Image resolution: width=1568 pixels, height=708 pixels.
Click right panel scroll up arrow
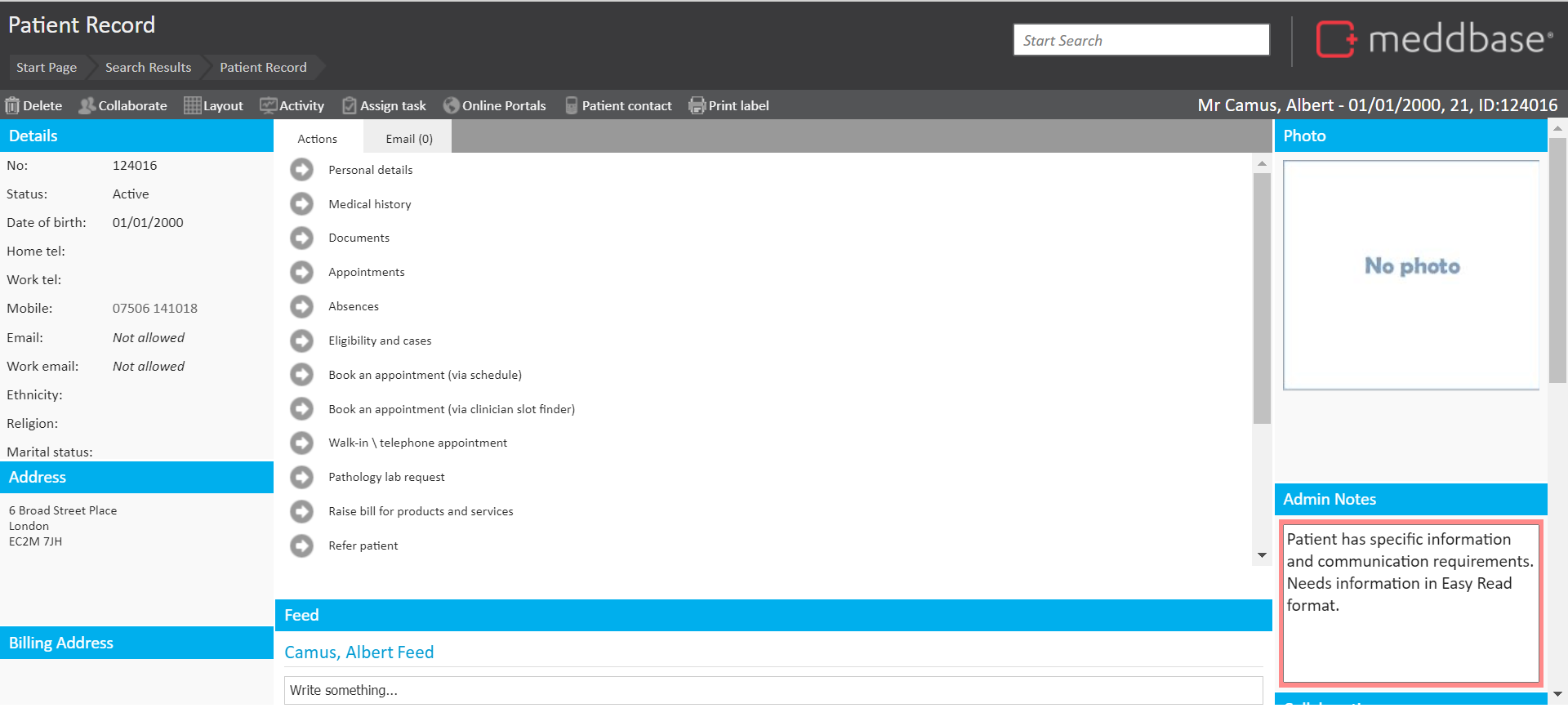(1557, 128)
